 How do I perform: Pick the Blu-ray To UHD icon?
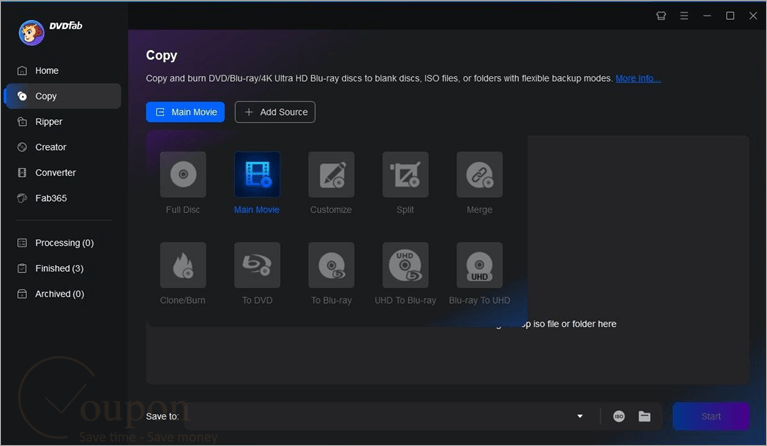tap(479, 265)
